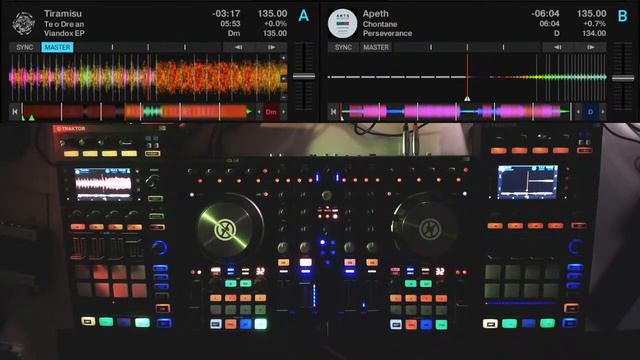This screenshot has width=640, height=360.
Task: Click the 'Tiramisu' track title
Action: tap(63, 13)
